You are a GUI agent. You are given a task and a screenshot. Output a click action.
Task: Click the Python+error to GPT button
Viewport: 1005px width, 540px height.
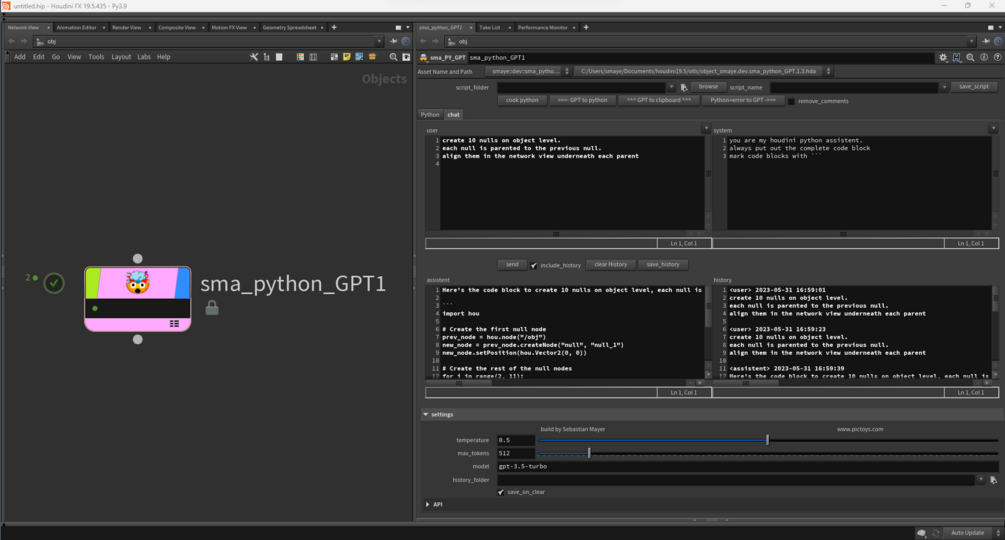743,101
